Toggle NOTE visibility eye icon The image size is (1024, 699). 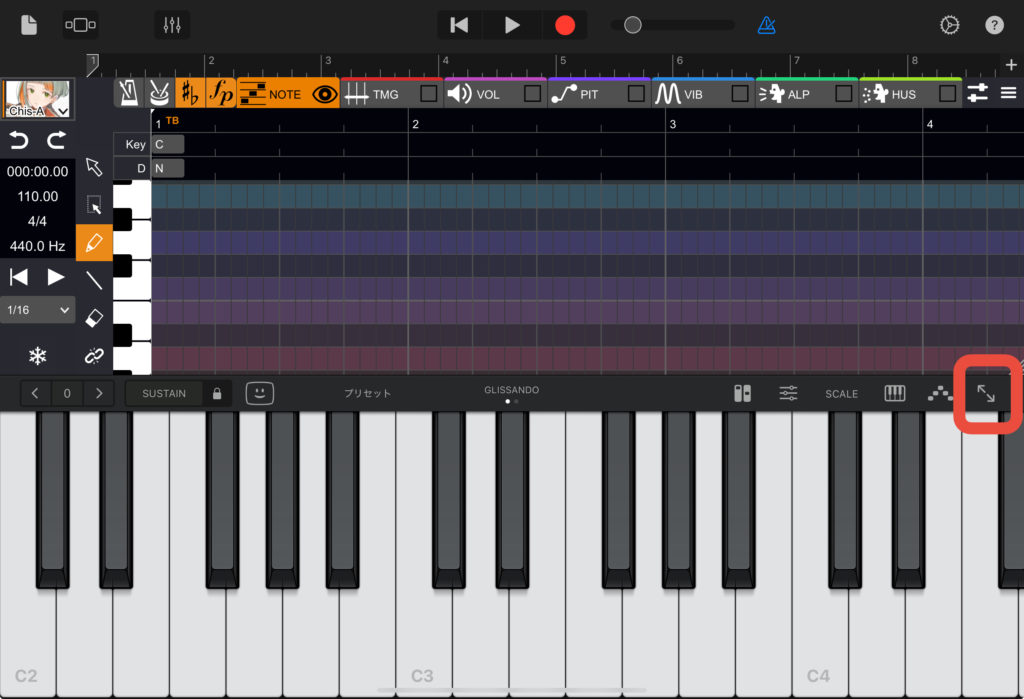tap(324, 94)
